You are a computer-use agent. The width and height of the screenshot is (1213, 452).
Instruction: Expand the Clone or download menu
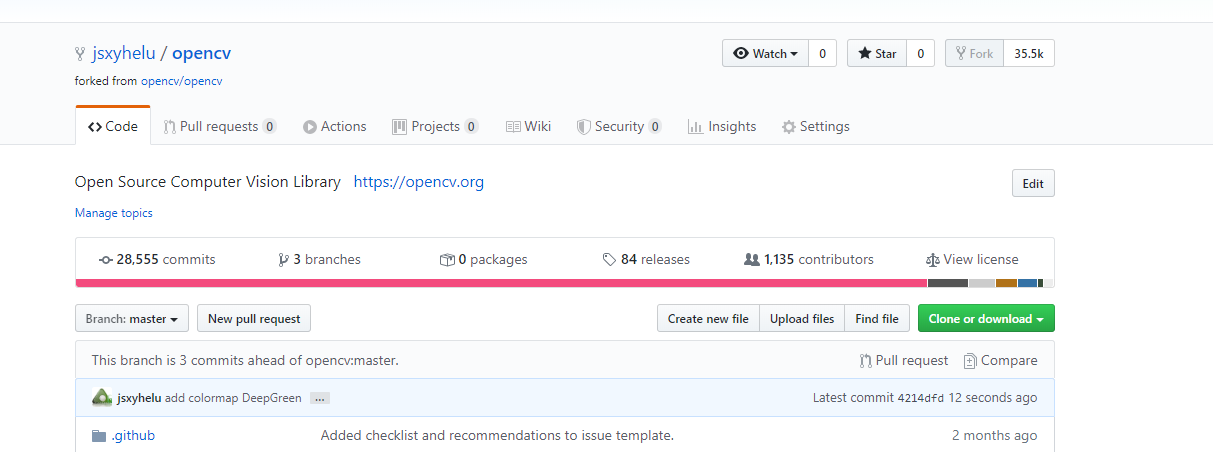coord(985,319)
